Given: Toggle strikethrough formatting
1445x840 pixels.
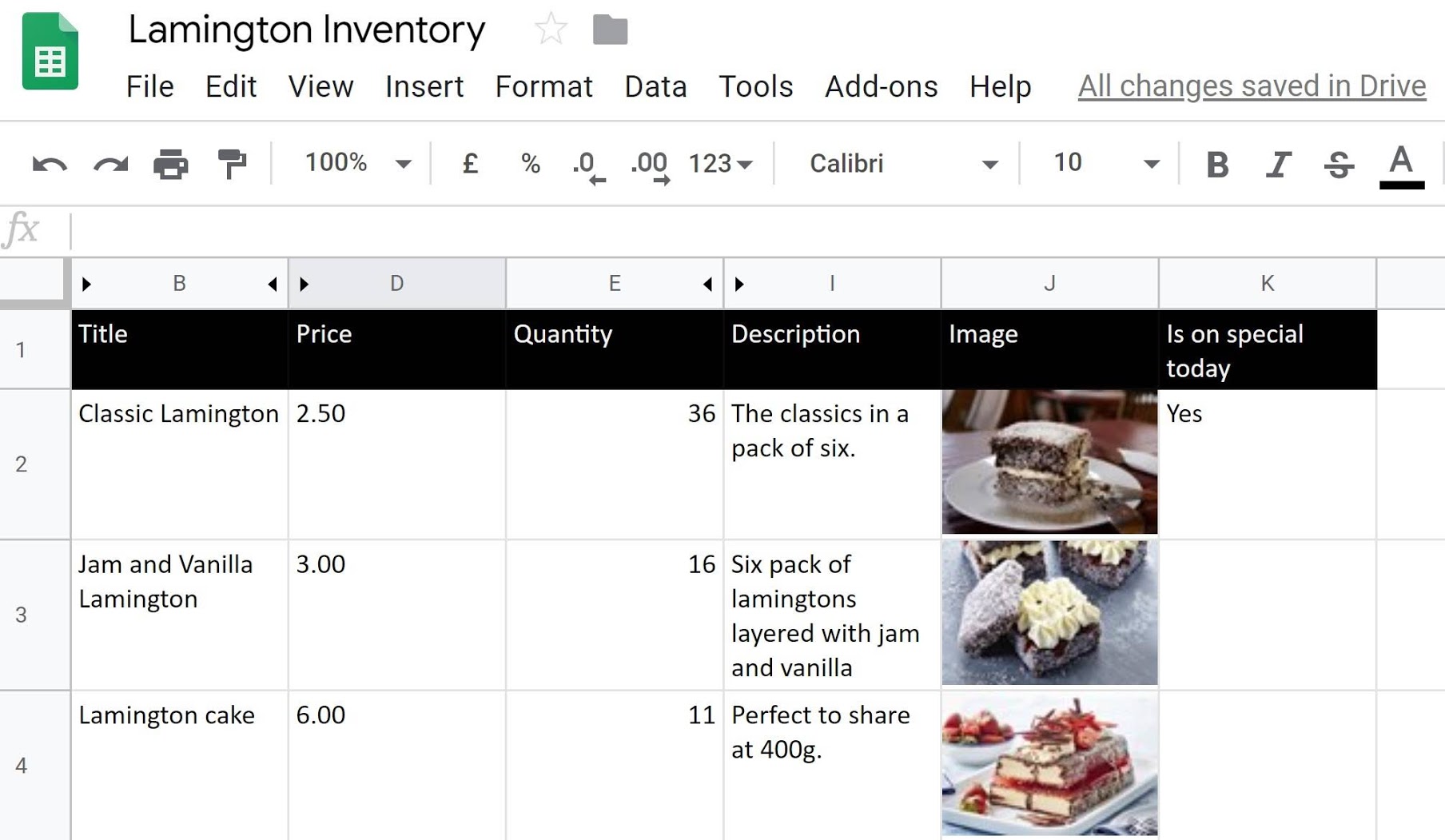Looking at the screenshot, I should [1339, 165].
